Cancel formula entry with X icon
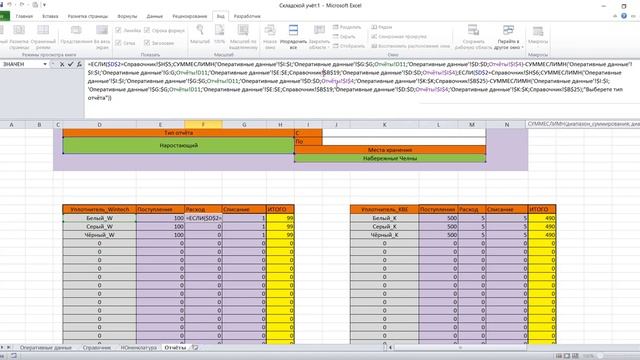This screenshot has width=640, height=360. coord(62,64)
